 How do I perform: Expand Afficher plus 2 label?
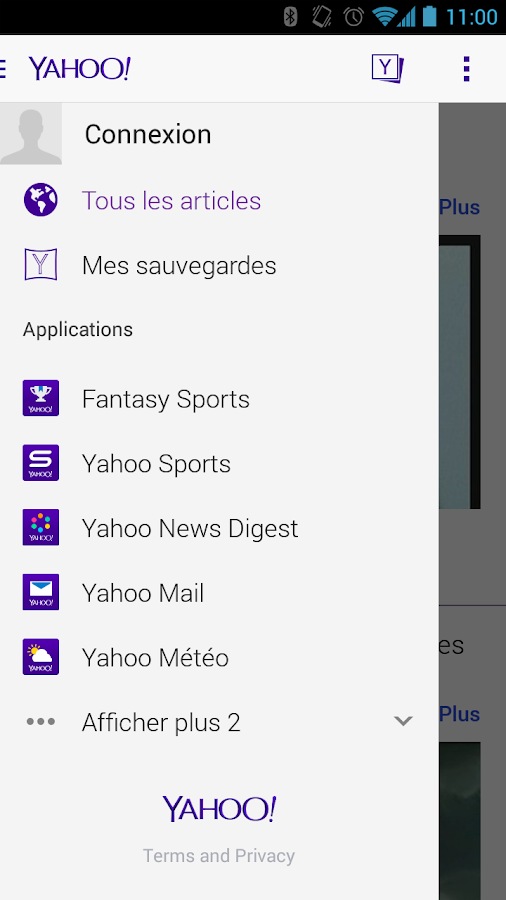click(x=161, y=723)
